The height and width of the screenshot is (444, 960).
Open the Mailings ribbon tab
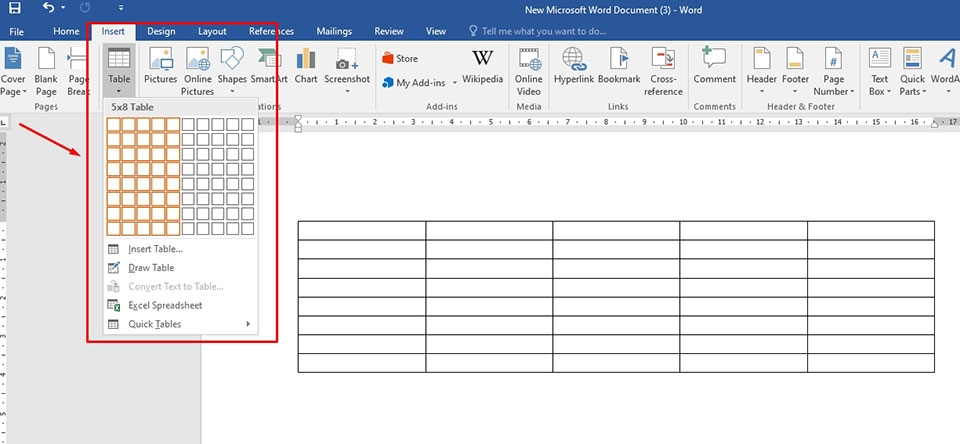[334, 31]
